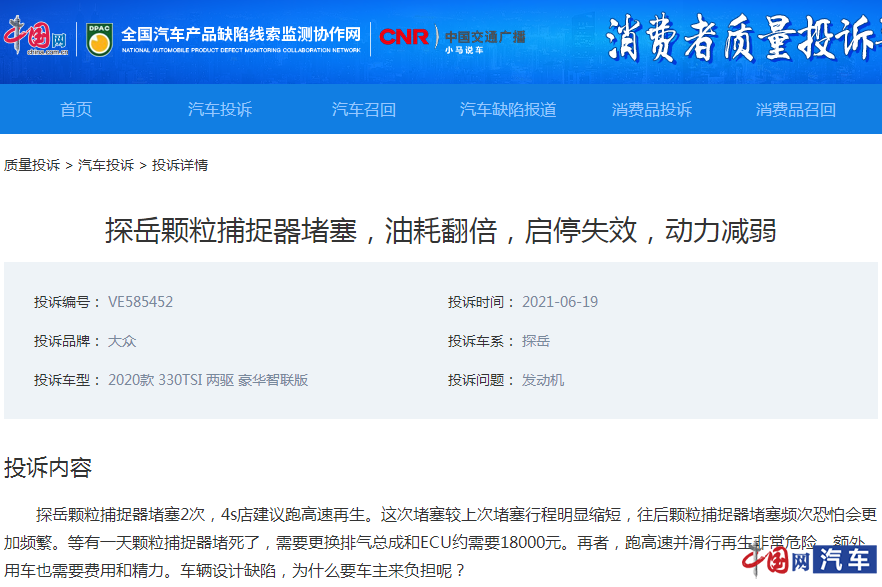882x587 pixels.
Task: Select 汽车召回 navigation item
Action: point(364,109)
